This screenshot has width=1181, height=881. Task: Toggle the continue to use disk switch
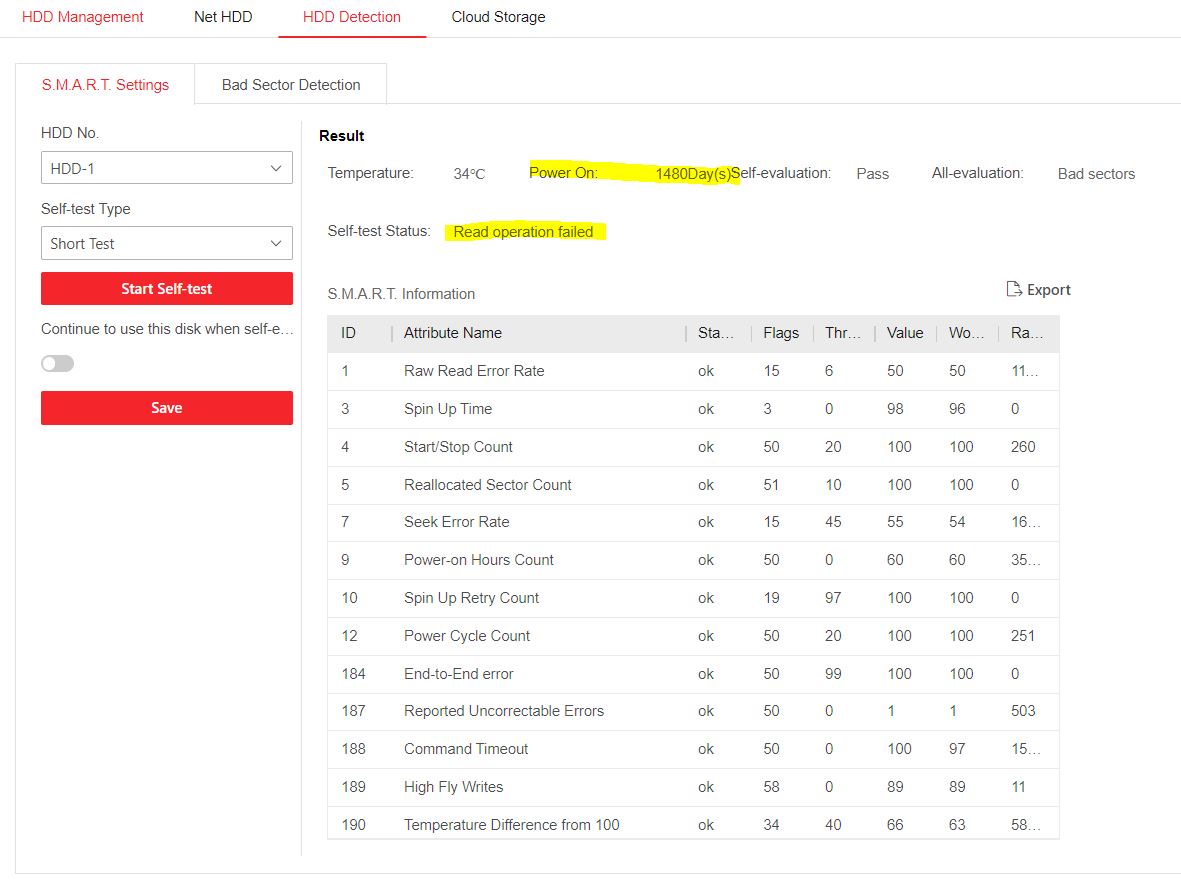tap(57, 363)
